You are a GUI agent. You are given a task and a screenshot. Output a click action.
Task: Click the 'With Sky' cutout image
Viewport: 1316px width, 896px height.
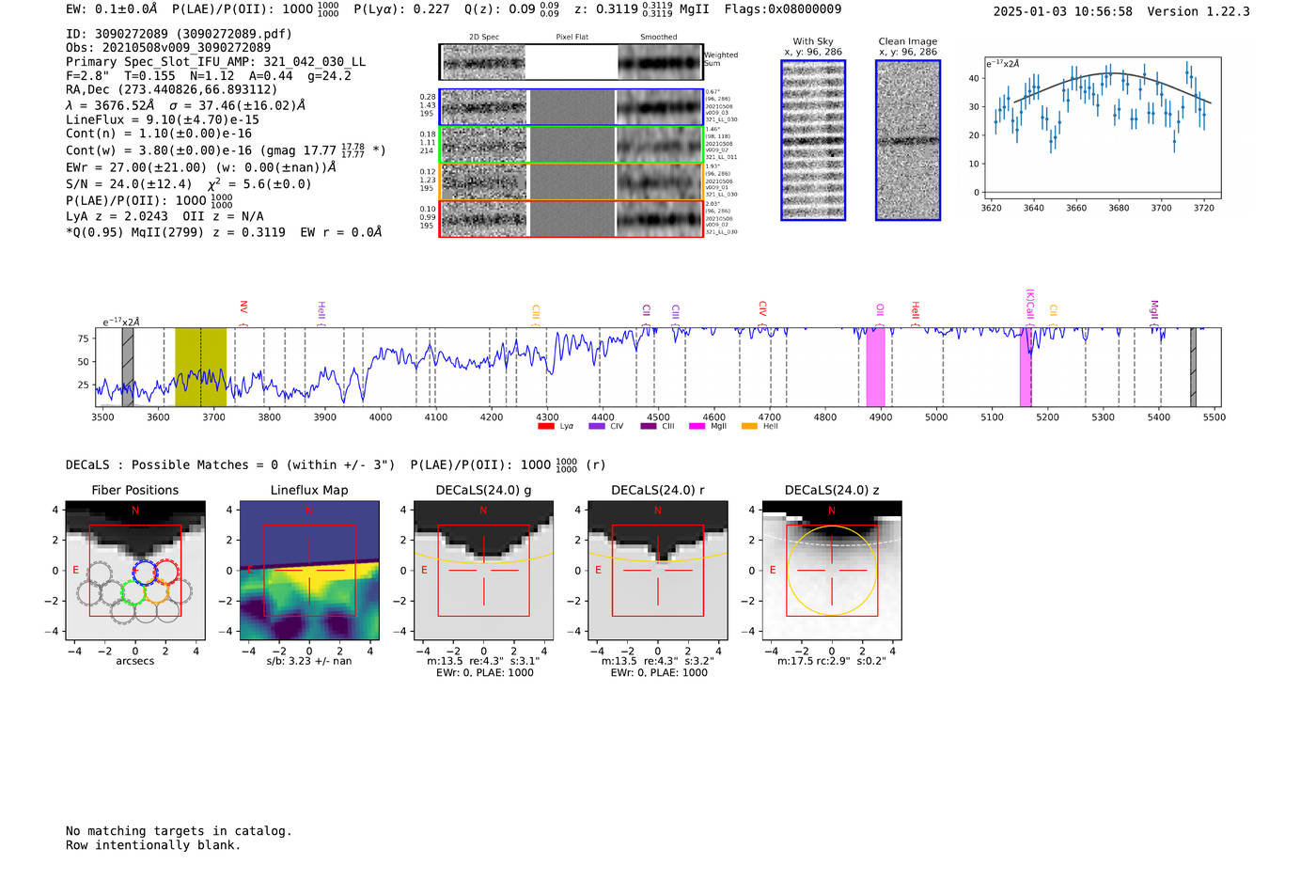(x=813, y=140)
